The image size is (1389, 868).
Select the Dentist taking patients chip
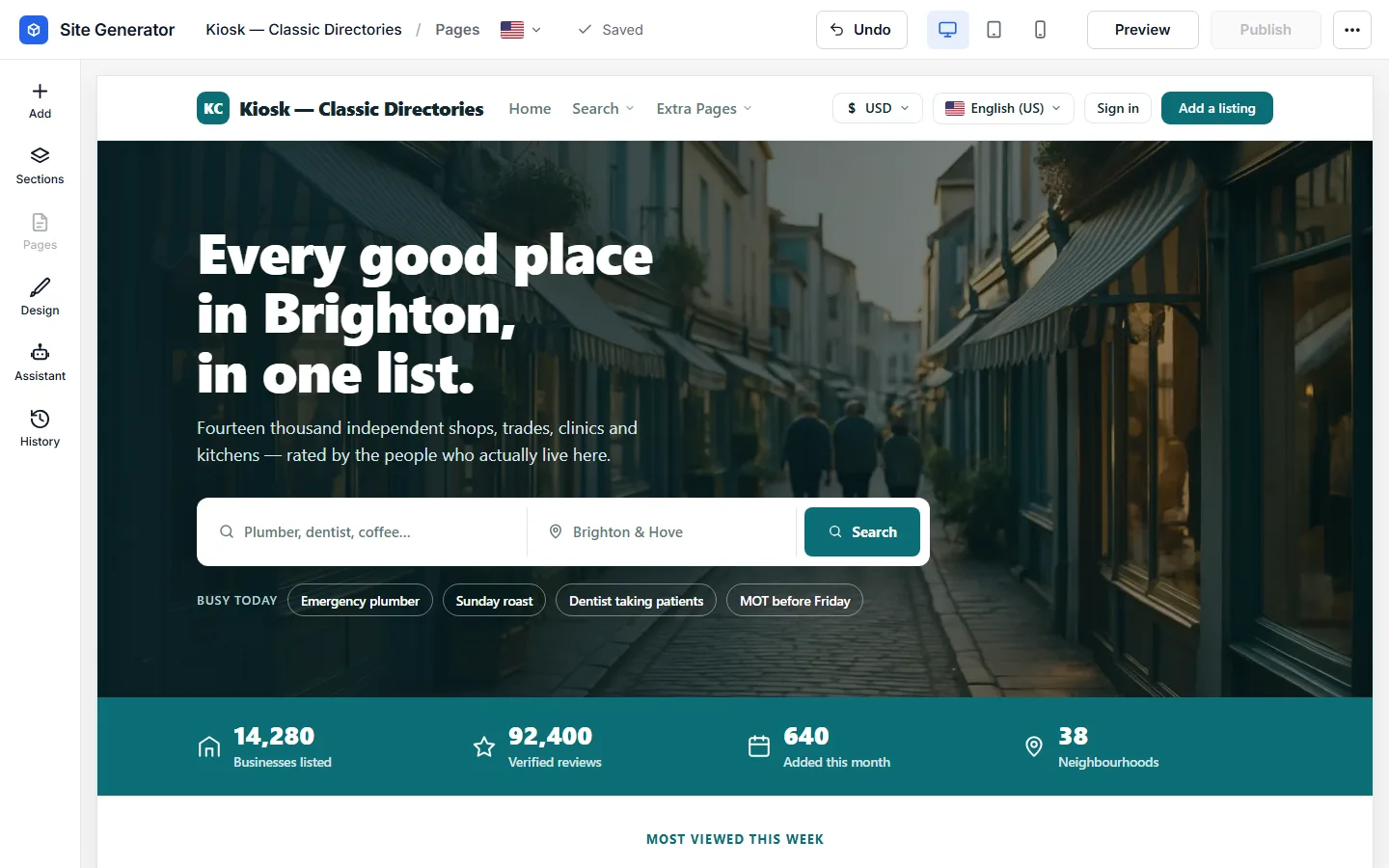click(x=637, y=601)
